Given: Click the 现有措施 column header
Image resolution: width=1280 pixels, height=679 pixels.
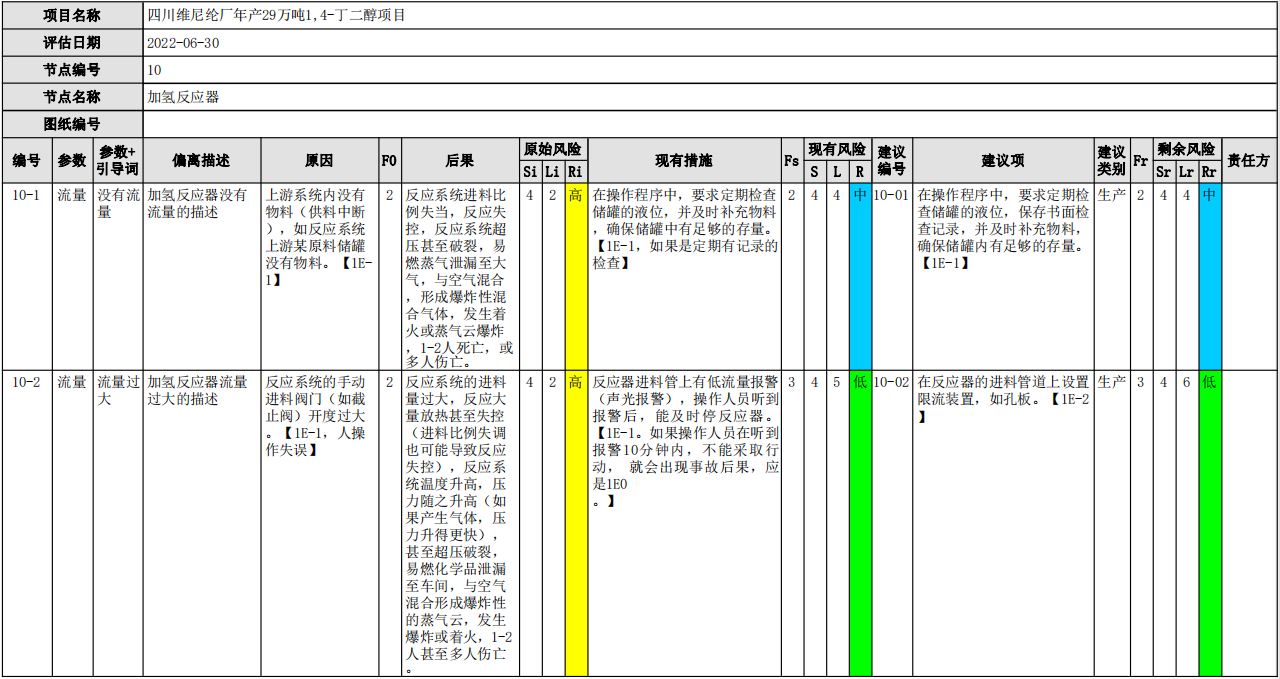Looking at the screenshot, I should click(x=684, y=160).
